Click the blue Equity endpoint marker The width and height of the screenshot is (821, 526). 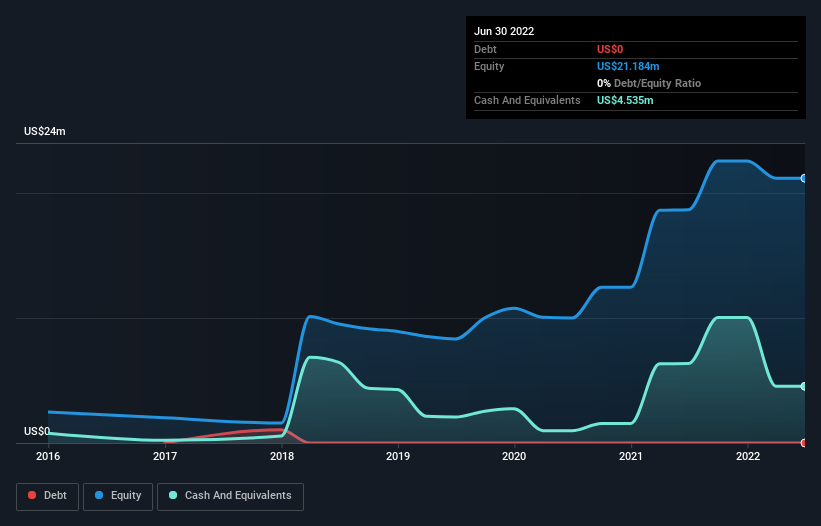click(804, 178)
